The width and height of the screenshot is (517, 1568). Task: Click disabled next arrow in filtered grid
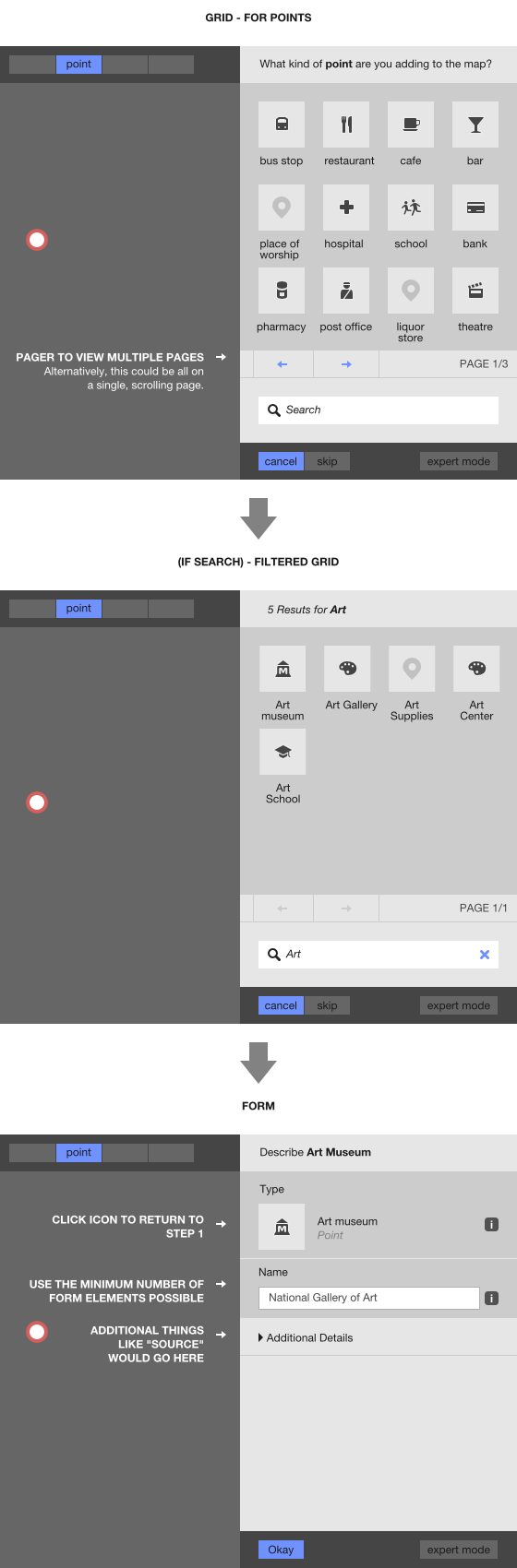pos(346,909)
